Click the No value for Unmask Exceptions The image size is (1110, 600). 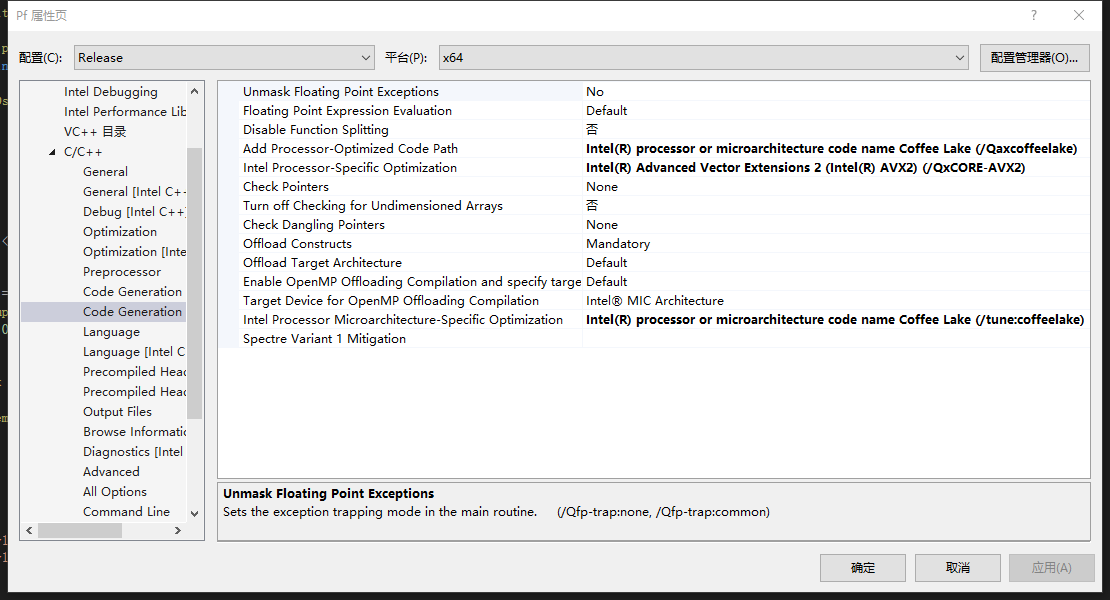(595, 91)
